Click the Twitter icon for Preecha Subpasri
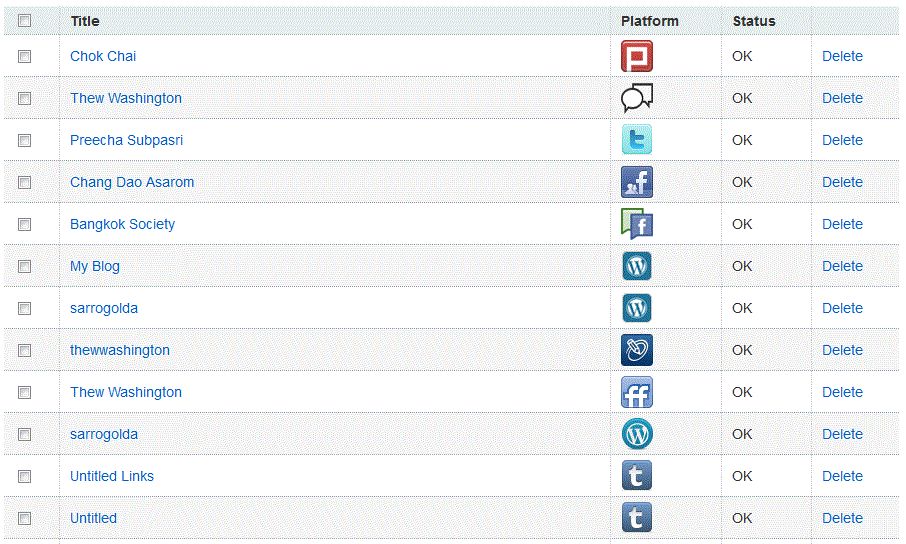 637,140
